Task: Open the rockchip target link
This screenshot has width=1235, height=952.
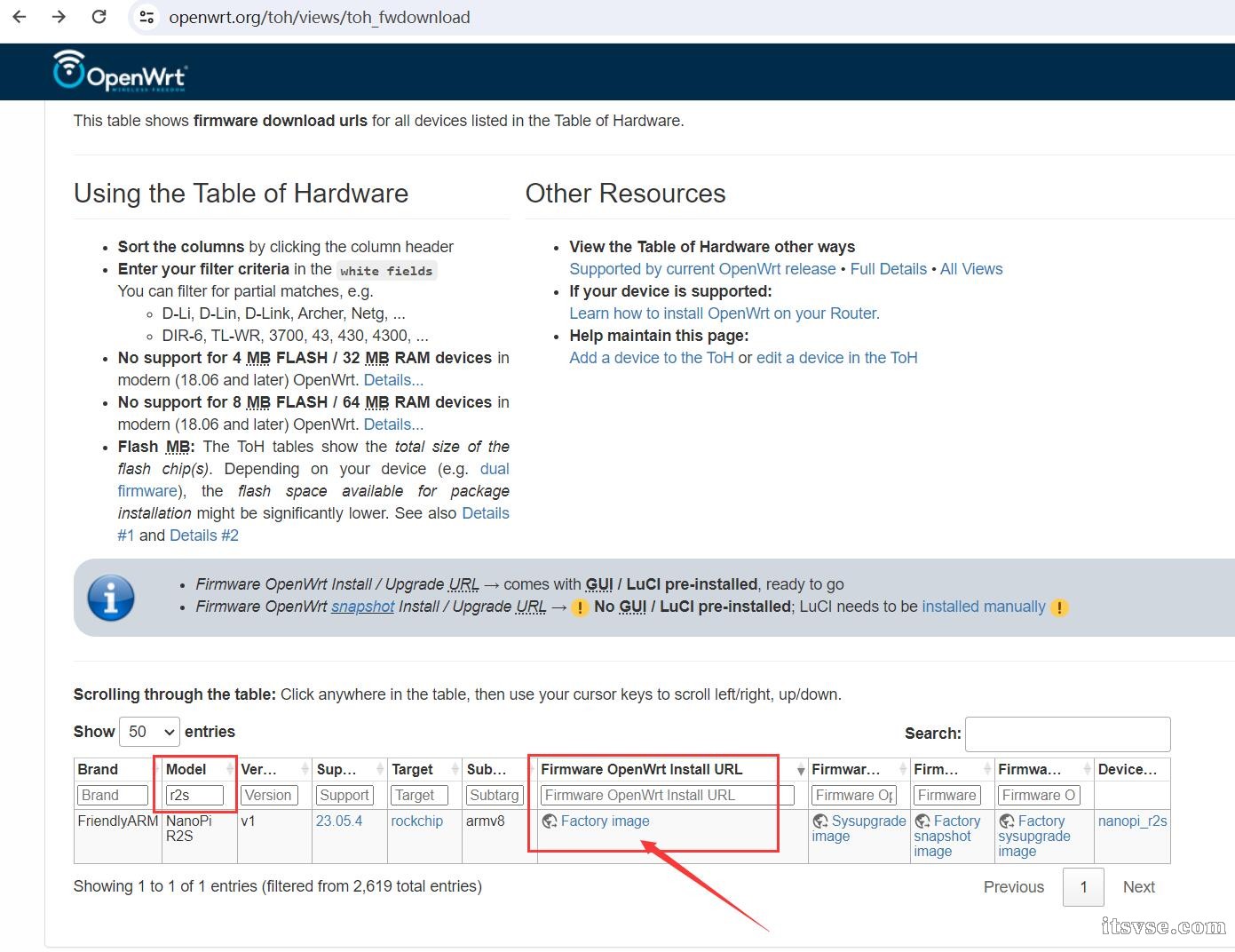Action: [416, 821]
